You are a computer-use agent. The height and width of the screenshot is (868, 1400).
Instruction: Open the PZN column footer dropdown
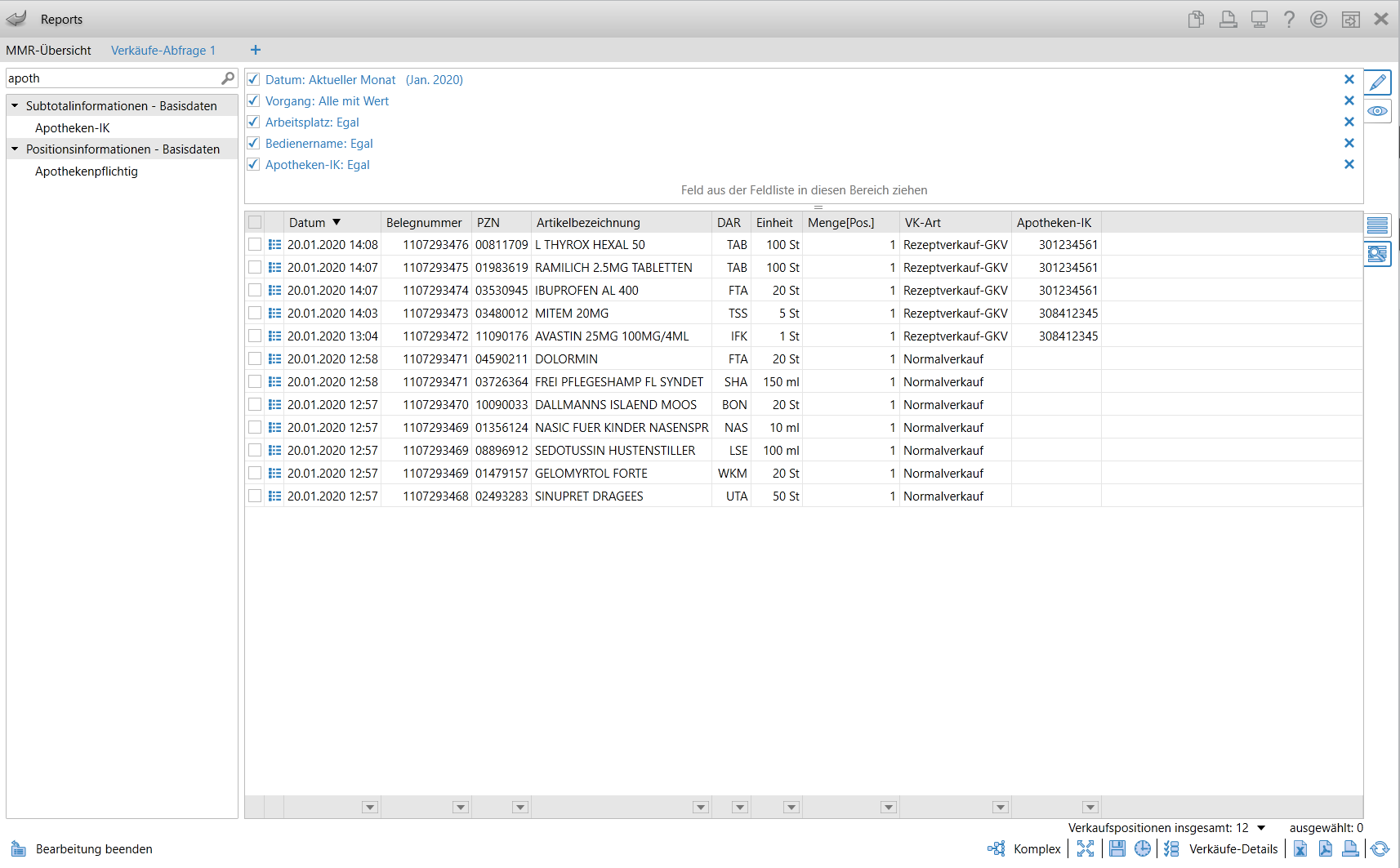(x=519, y=807)
